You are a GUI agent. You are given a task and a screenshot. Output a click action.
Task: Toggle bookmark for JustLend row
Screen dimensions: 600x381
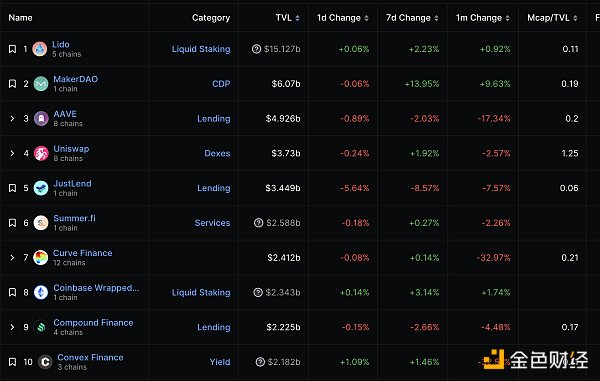click(12, 188)
